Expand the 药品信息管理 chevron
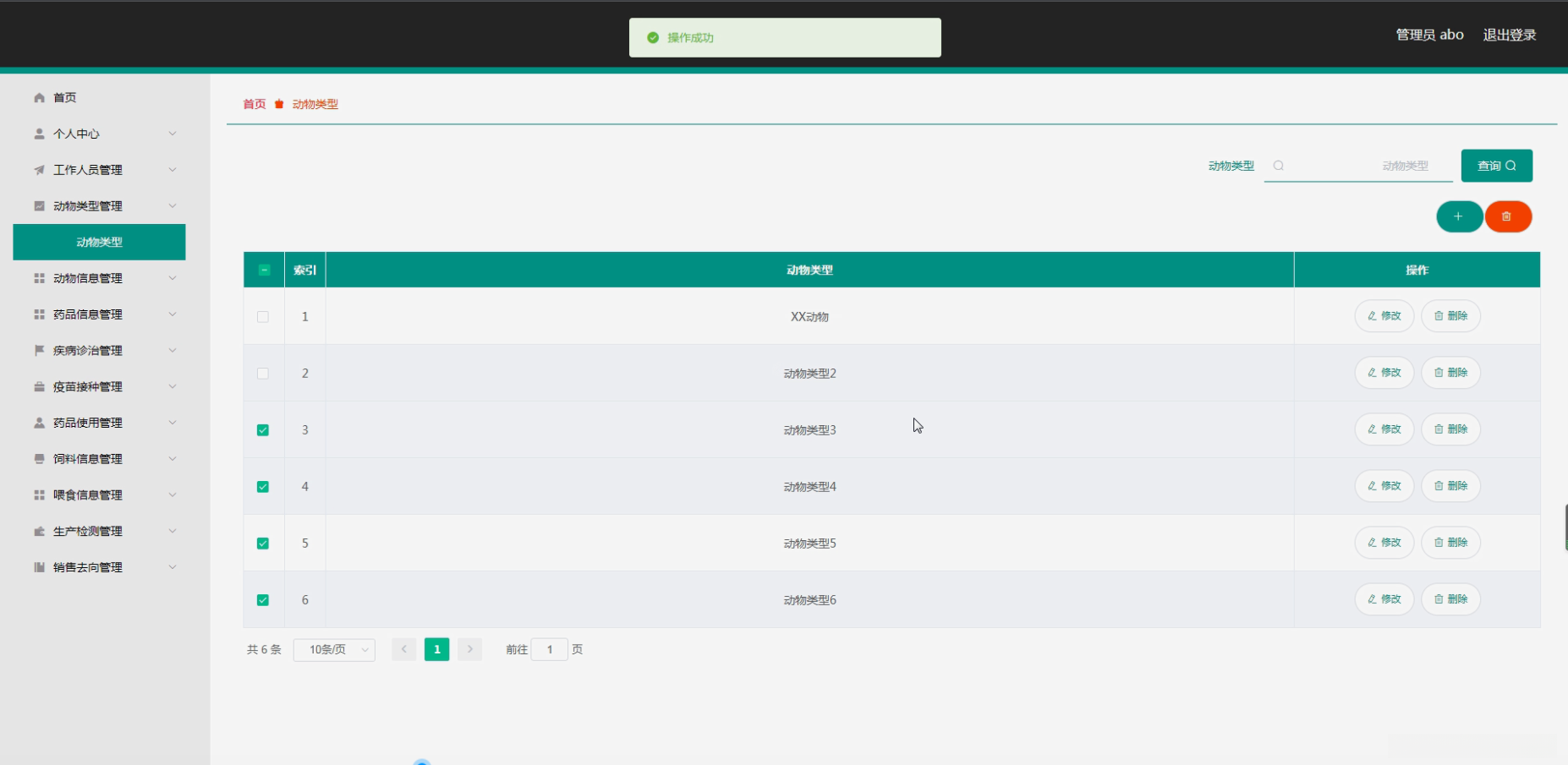The width and height of the screenshot is (1568, 765). pos(173,314)
